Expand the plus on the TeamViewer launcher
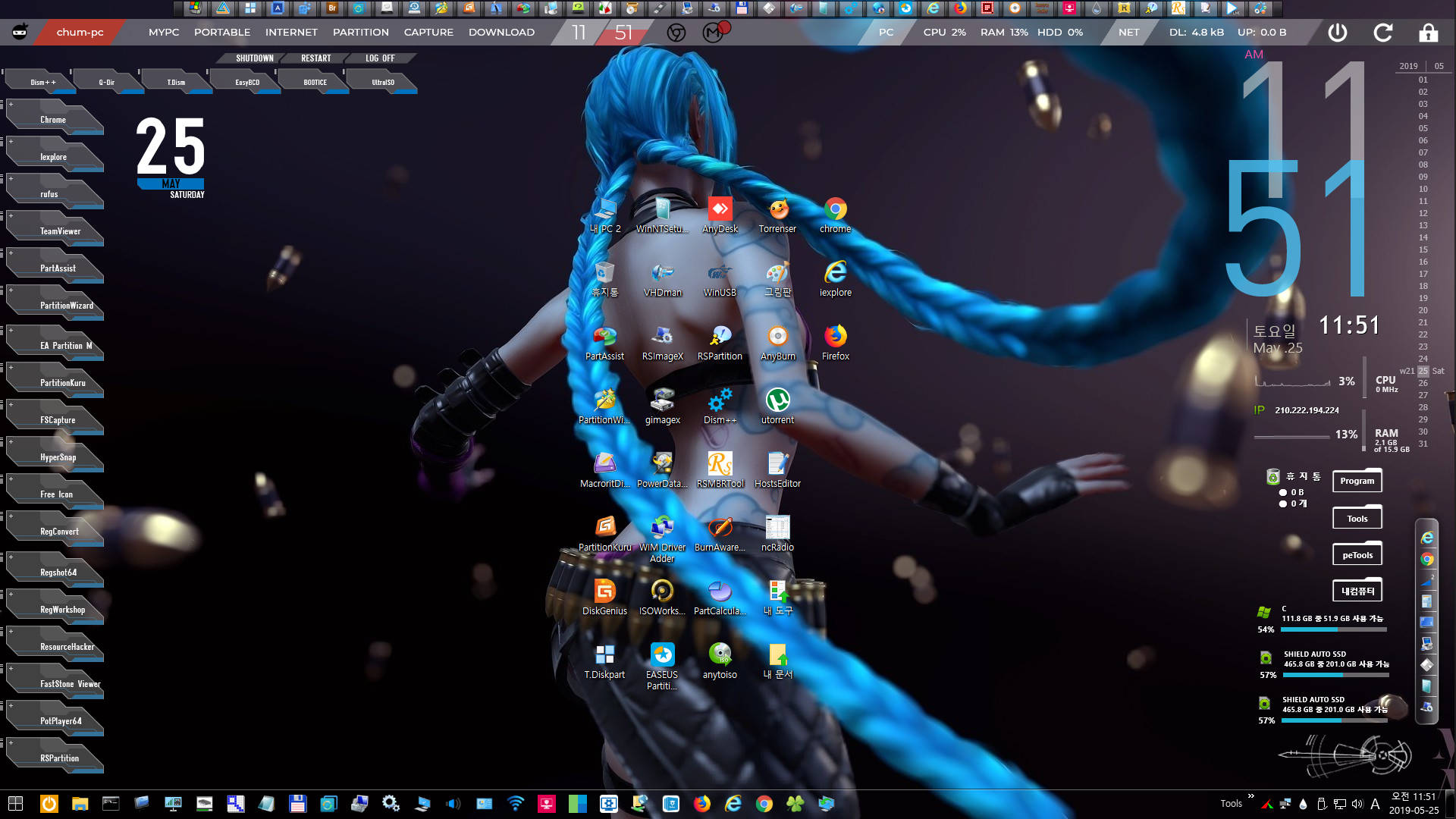The height and width of the screenshot is (819, 1456). [11, 215]
